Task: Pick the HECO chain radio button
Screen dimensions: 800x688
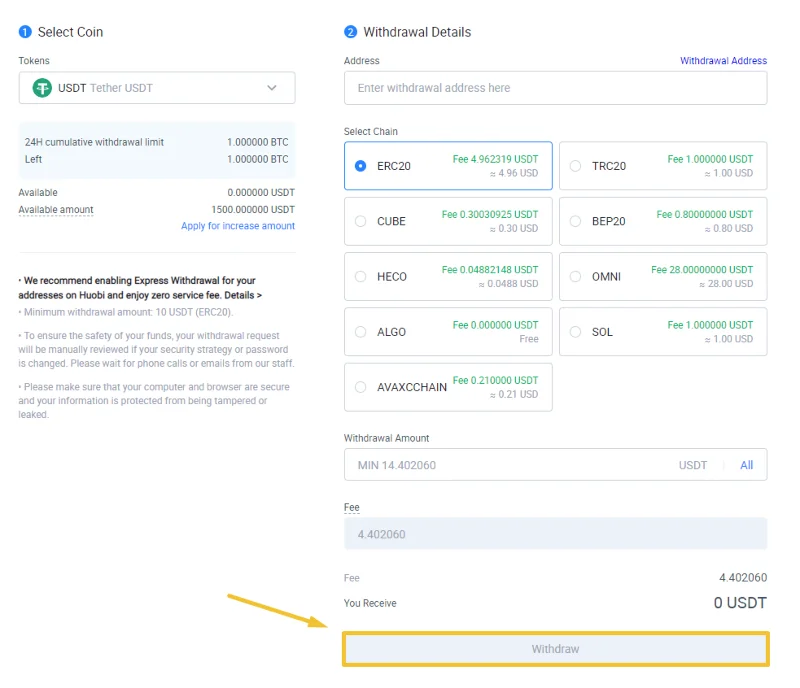Action: [x=361, y=277]
